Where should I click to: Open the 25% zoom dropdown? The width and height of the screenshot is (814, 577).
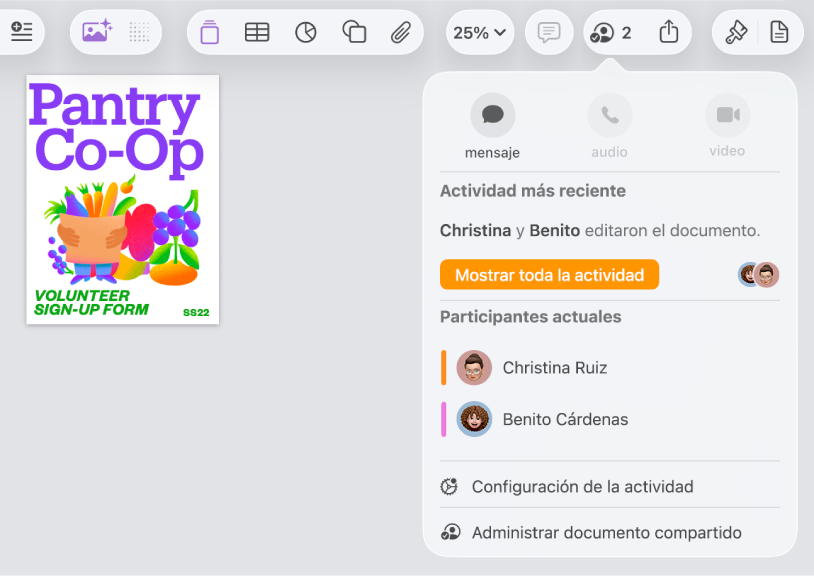[x=479, y=32]
